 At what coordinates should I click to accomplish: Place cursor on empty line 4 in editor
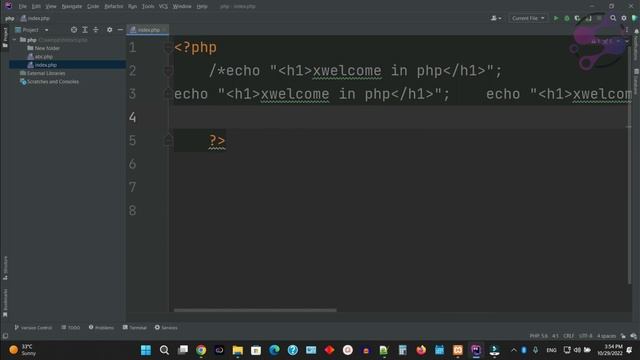pos(400,118)
